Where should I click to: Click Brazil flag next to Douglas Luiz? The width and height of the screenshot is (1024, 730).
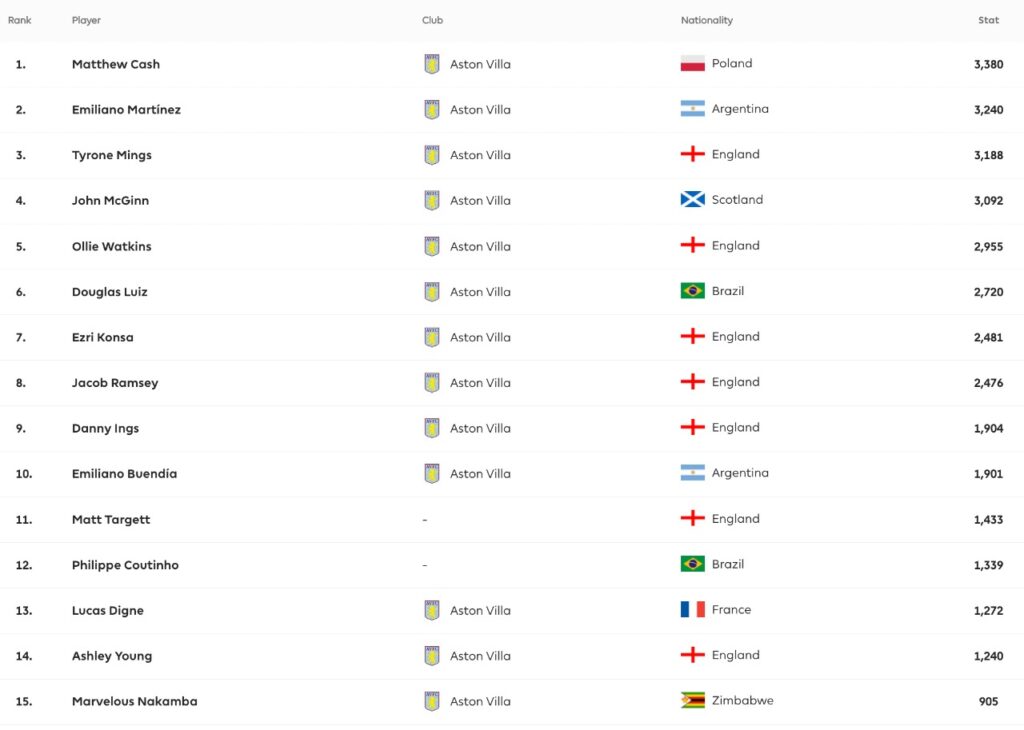pos(692,291)
